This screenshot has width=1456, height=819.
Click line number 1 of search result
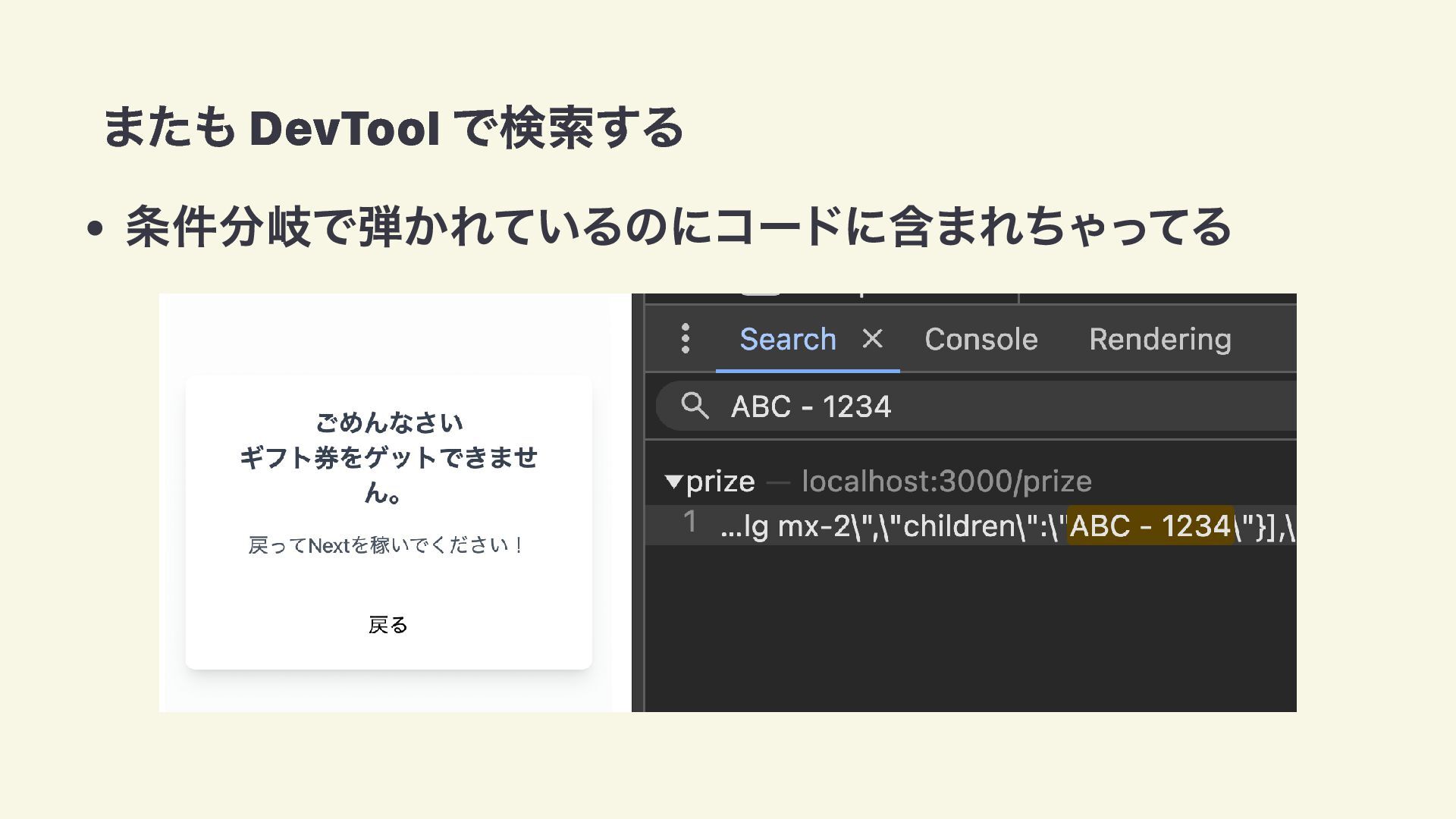689,522
